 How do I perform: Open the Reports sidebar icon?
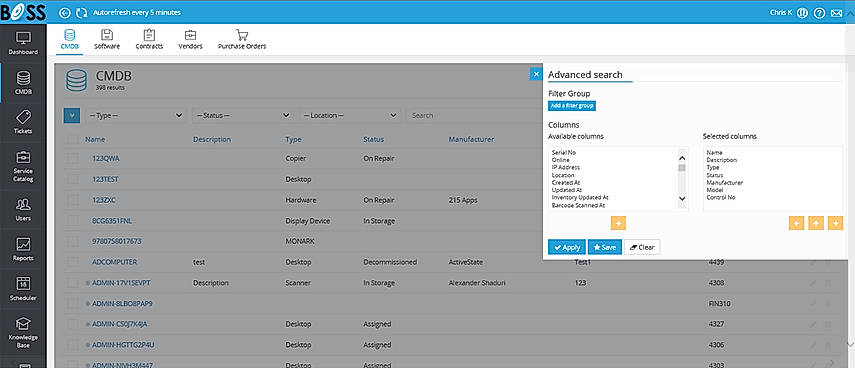[23, 250]
